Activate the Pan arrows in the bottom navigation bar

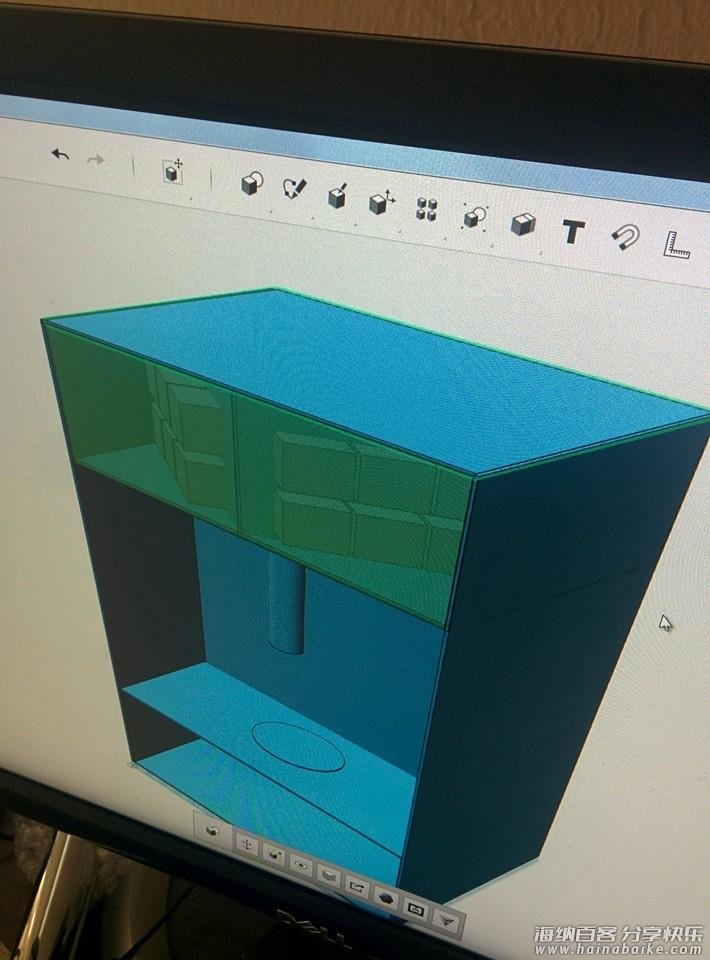(247, 844)
